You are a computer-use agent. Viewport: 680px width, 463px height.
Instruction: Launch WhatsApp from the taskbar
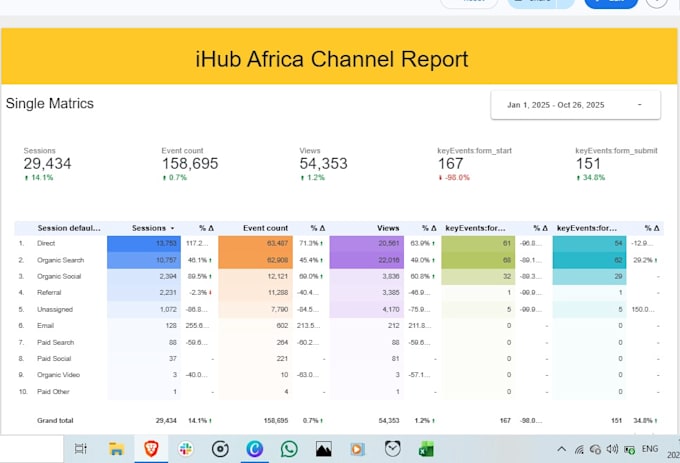(x=289, y=449)
